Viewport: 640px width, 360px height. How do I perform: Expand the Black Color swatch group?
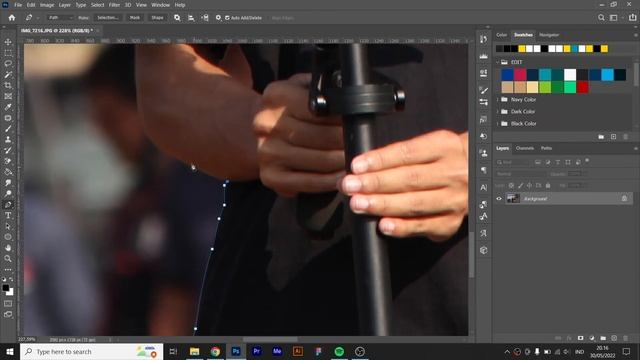coord(498,123)
